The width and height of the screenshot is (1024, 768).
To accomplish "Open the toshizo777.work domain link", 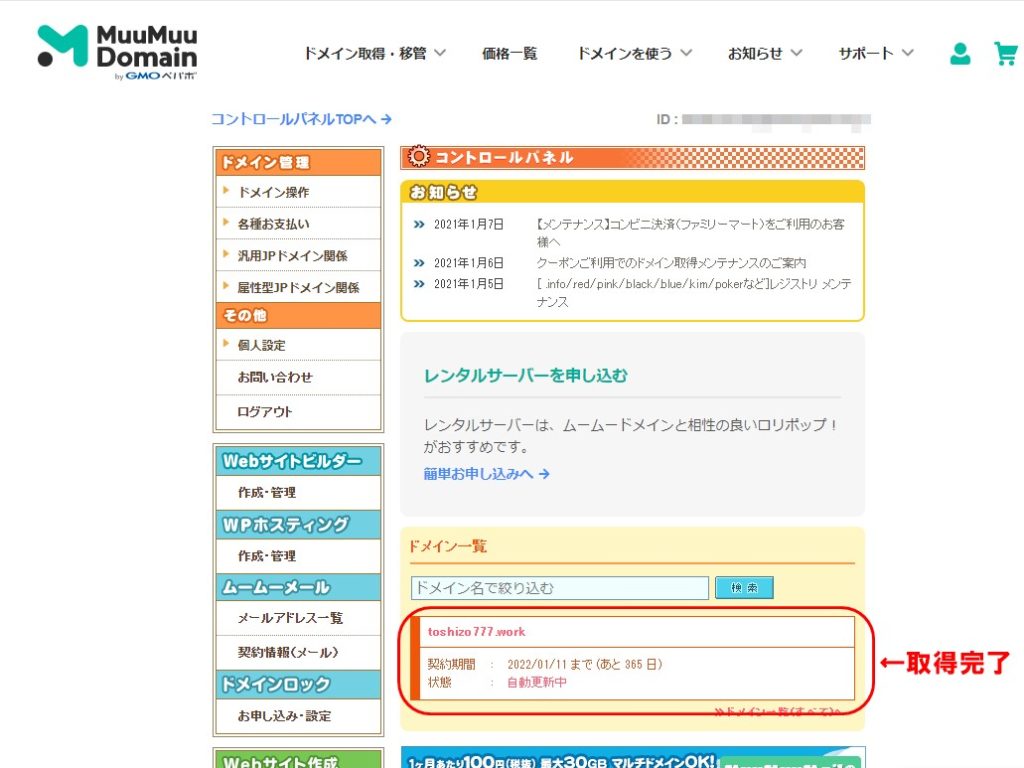I will point(476,632).
